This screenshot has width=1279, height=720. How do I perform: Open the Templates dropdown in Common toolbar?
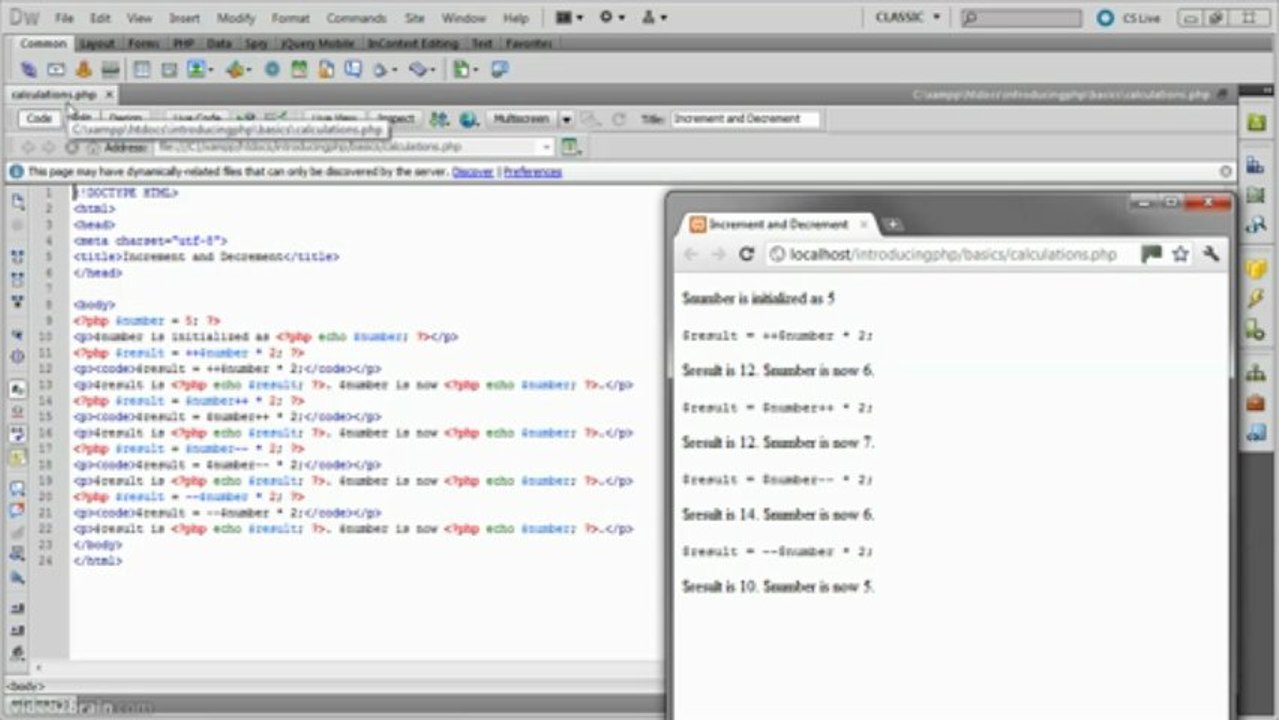466,69
